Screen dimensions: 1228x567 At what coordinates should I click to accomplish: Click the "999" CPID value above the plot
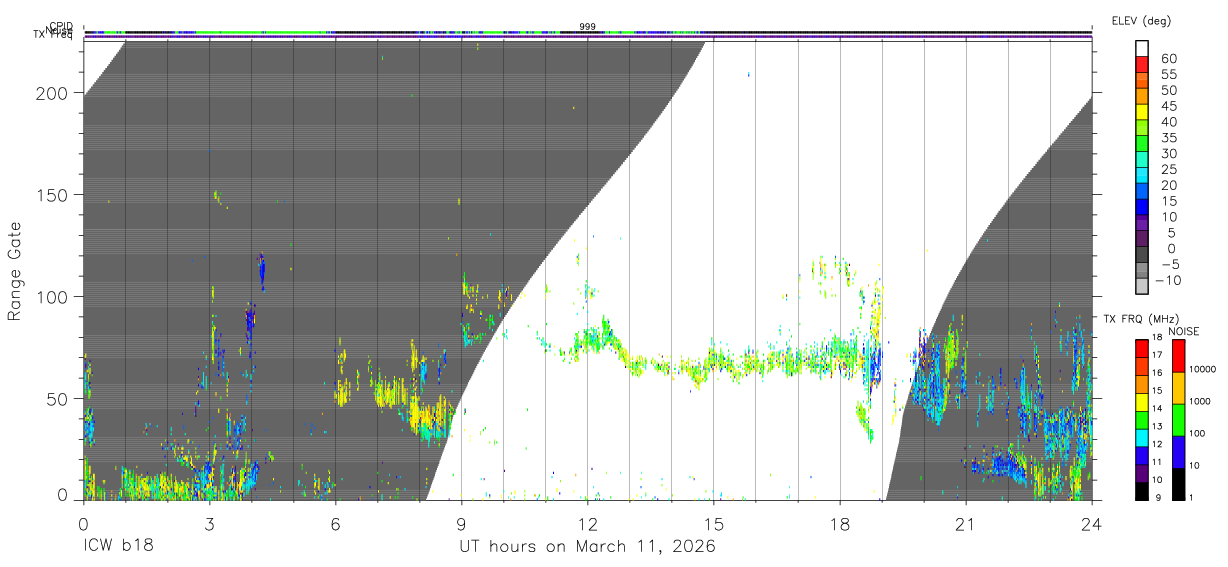coord(587,27)
